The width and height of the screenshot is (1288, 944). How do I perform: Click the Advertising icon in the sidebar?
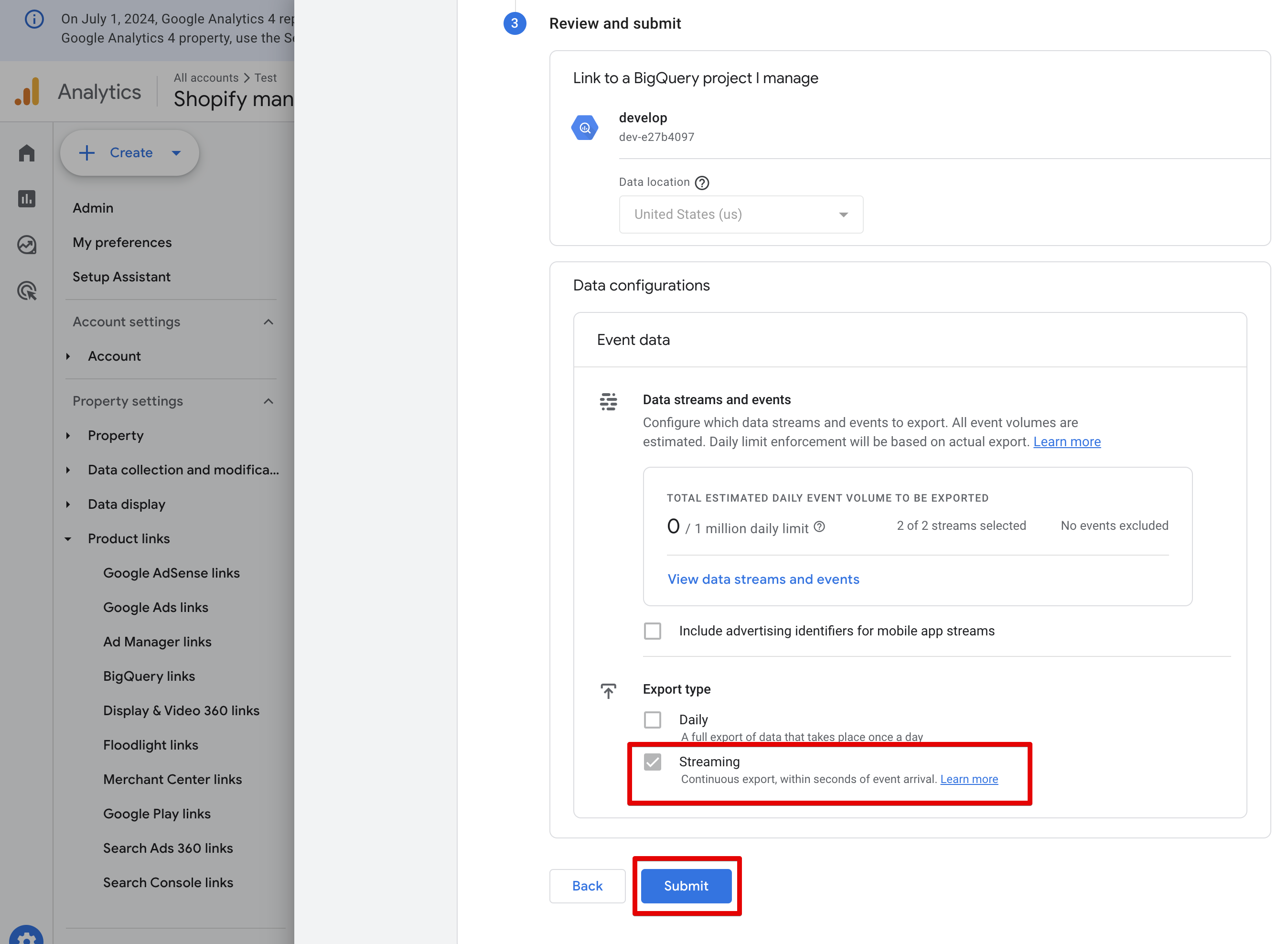point(26,291)
